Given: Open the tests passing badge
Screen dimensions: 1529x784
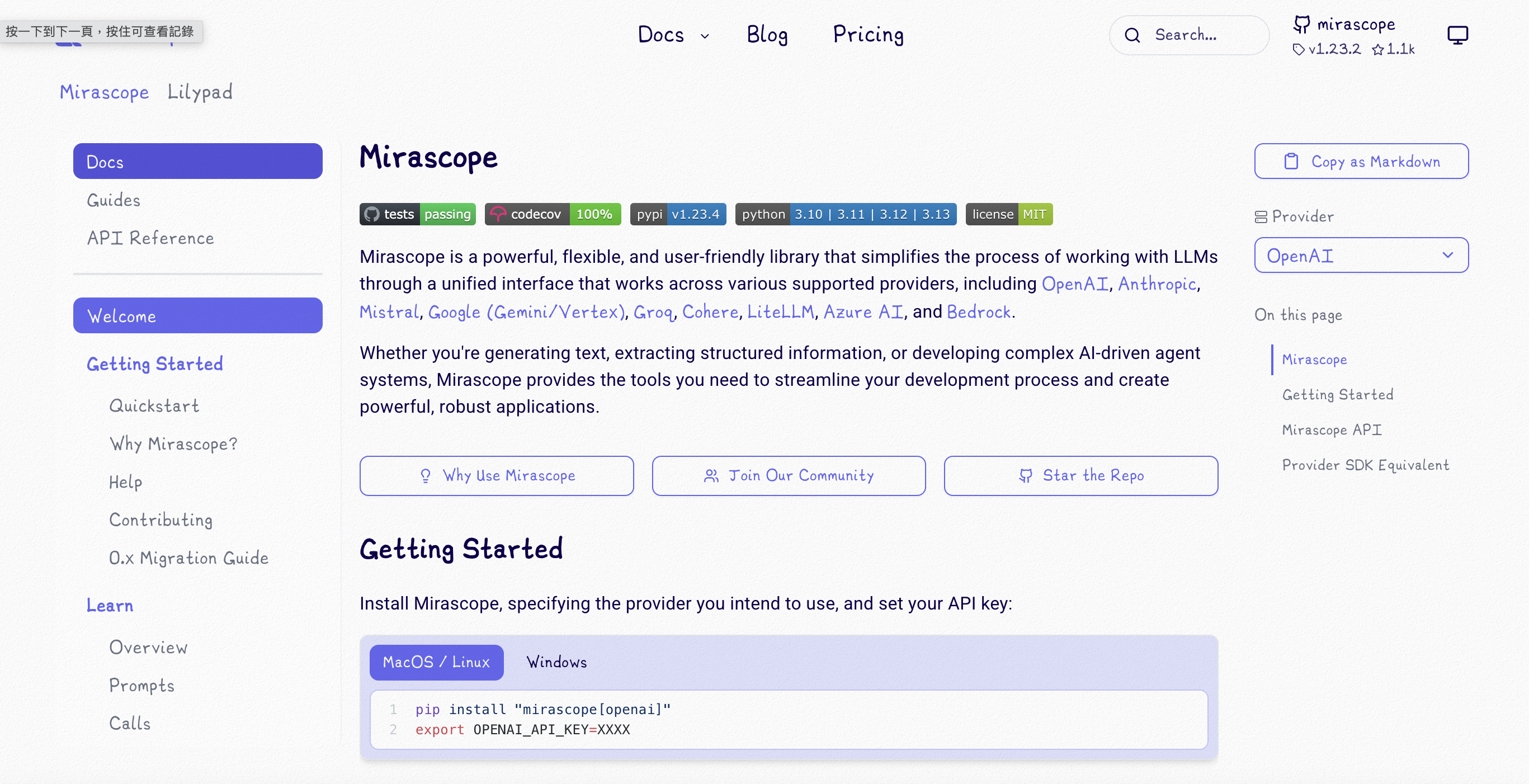Looking at the screenshot, I should coord(417,214).
